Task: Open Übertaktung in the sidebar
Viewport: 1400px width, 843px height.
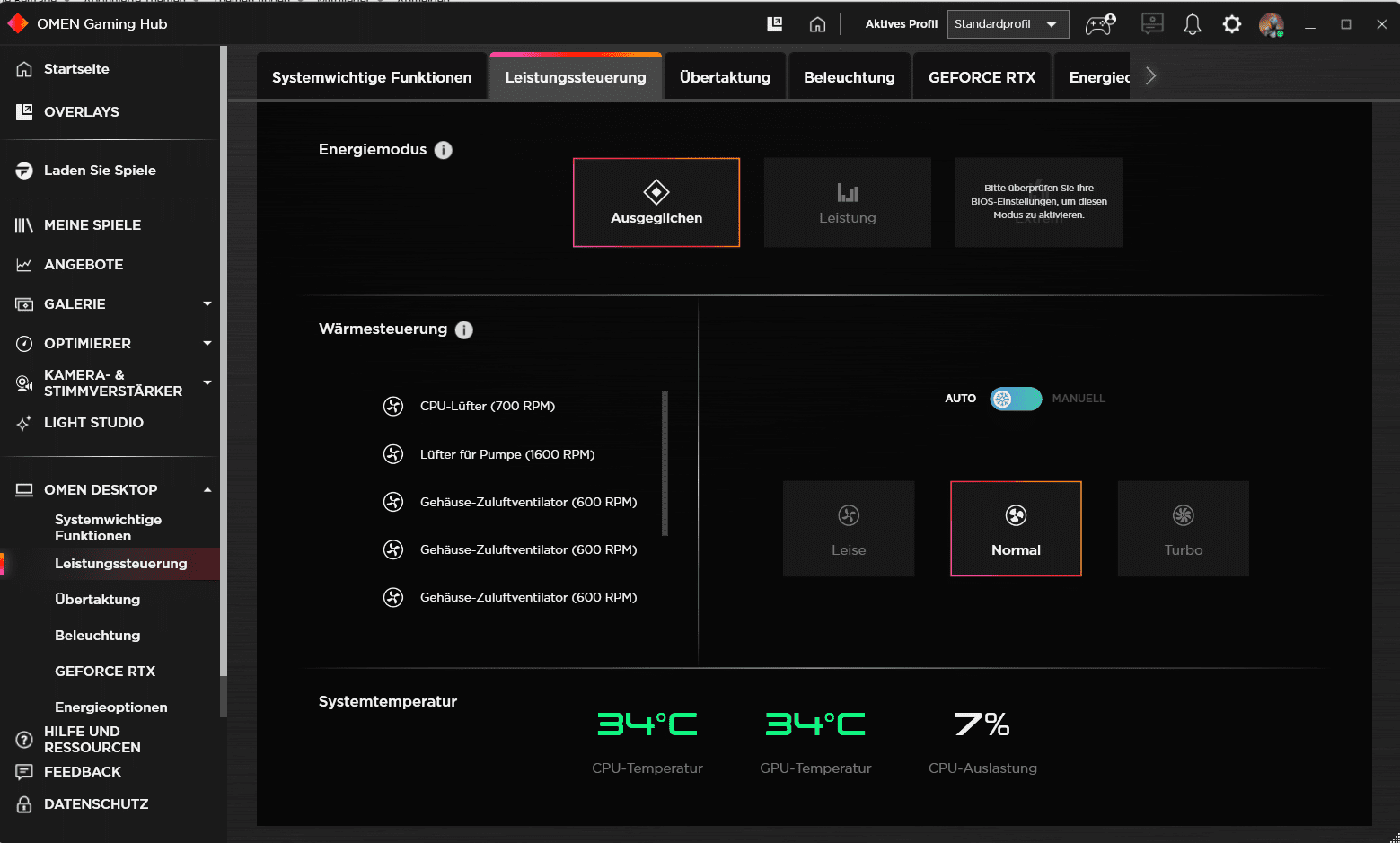Action: coord(98,600)
